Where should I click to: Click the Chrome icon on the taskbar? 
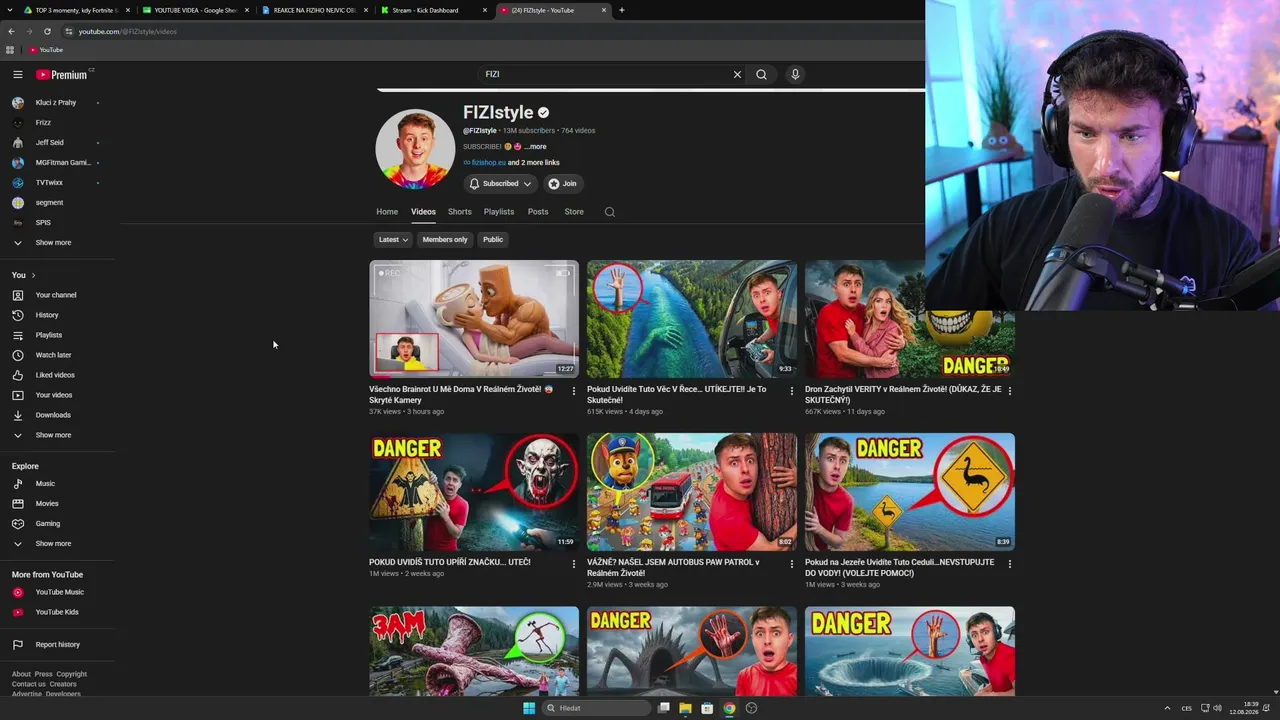click(x=729, y=708)
